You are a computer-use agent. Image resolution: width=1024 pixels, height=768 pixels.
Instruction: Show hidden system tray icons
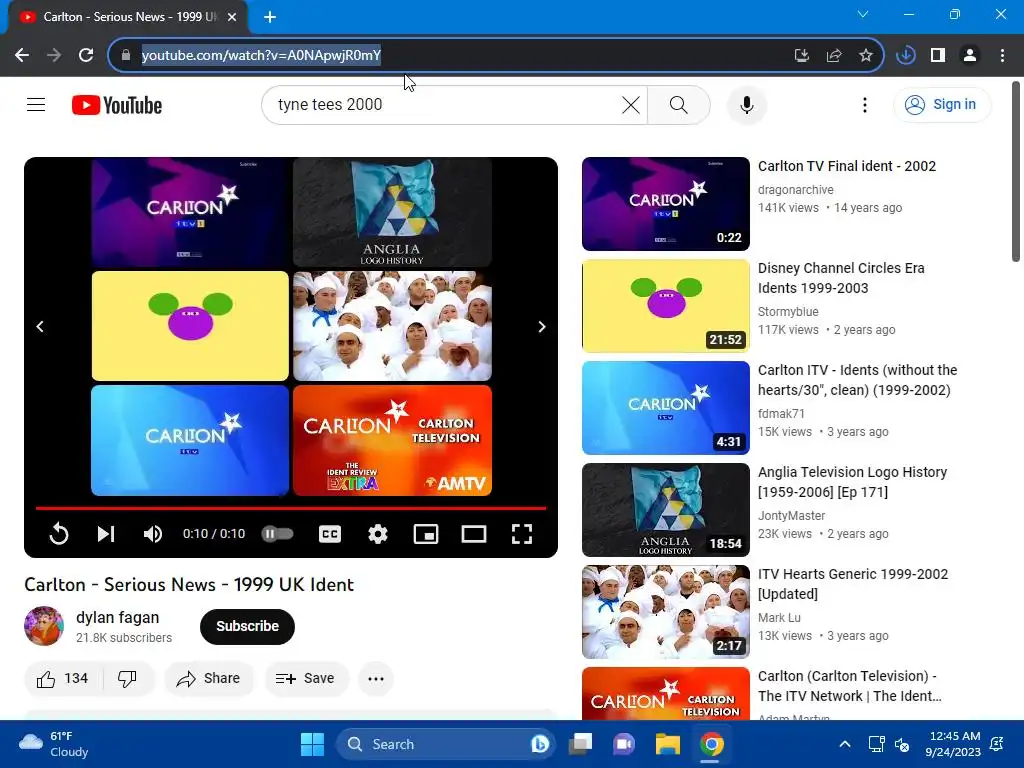pos(844,744)
